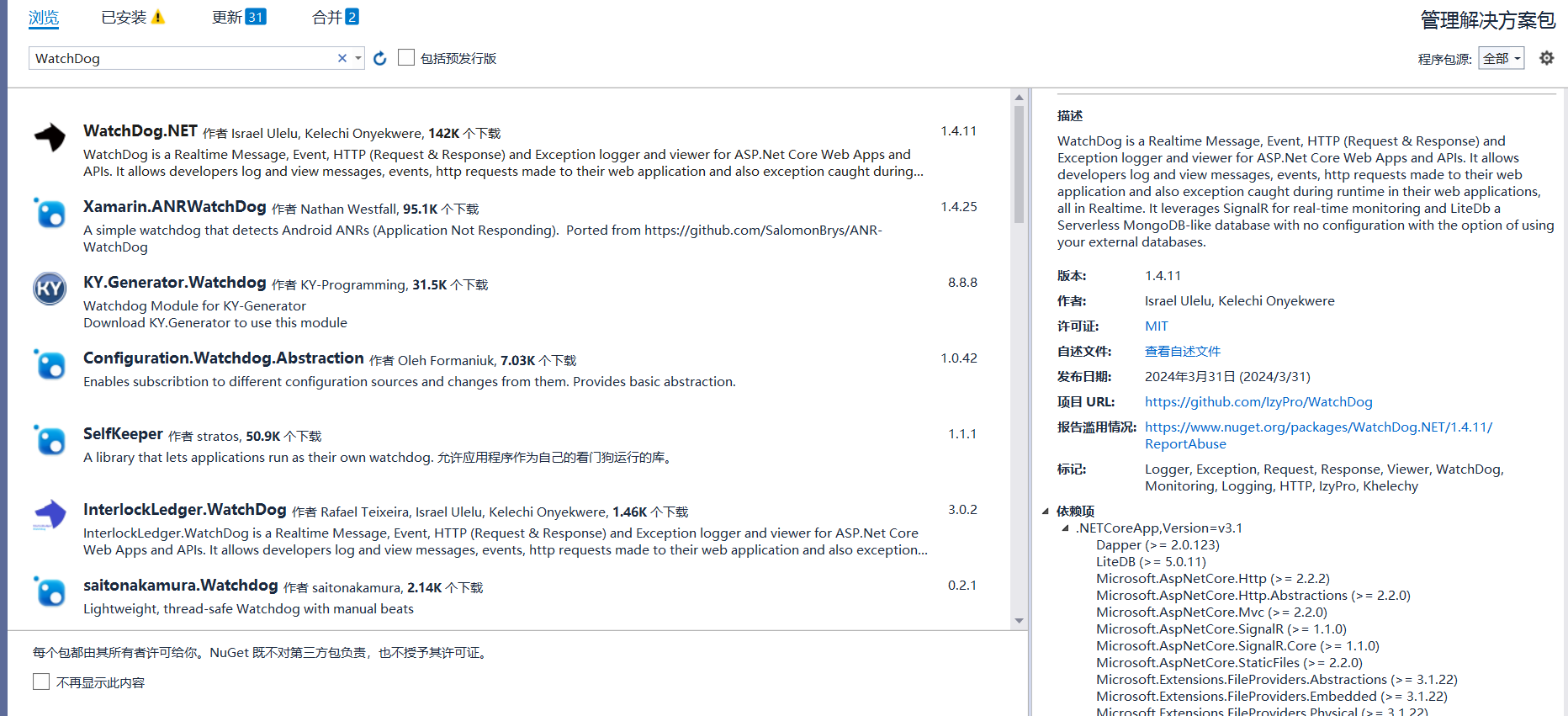Click version 1.4.25 of Xamarin.ANRWatchDog
The image size is (1568, 716).
click(959, 206)
